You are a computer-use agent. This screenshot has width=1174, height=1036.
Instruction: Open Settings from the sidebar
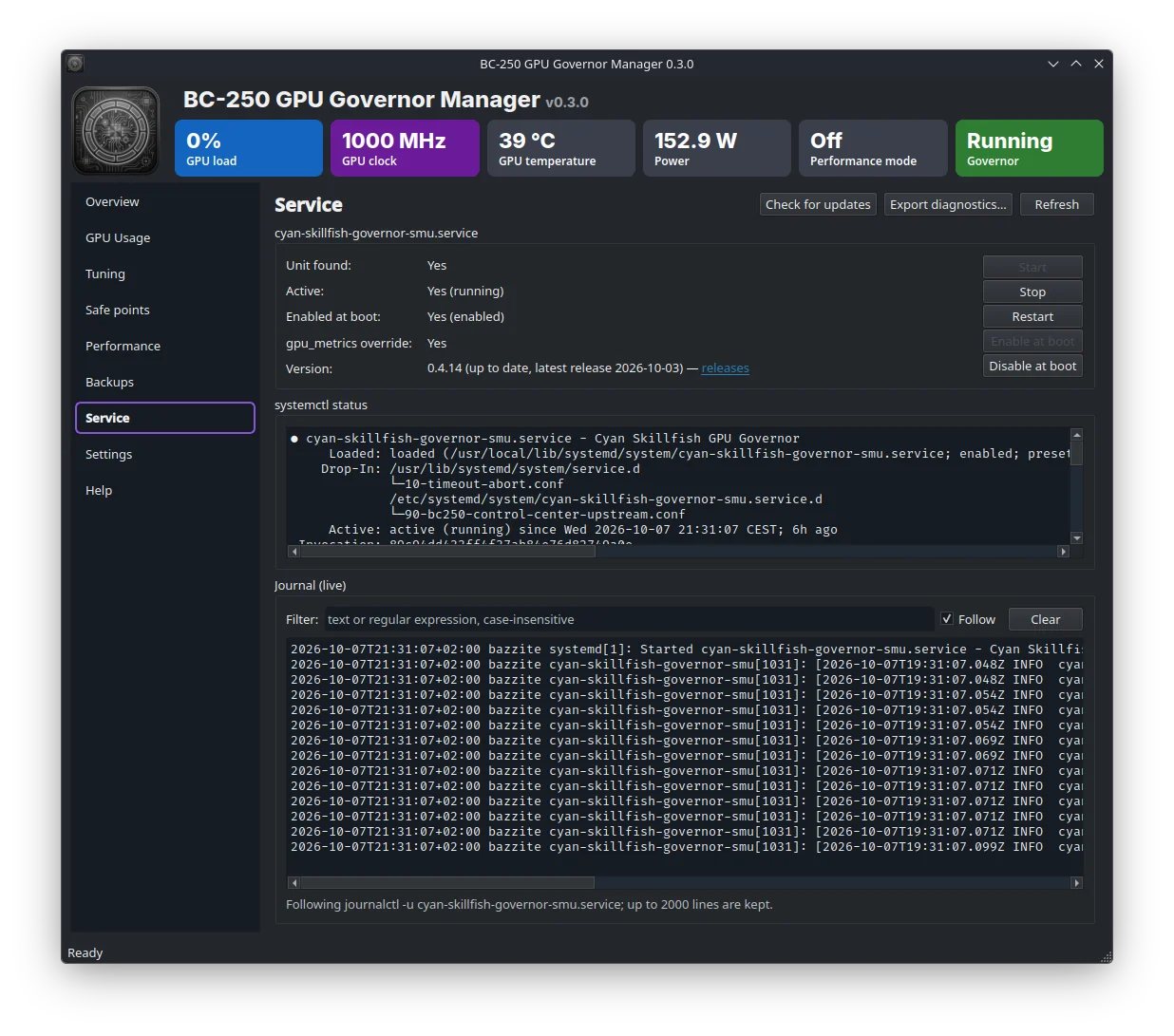coord(165,454)
